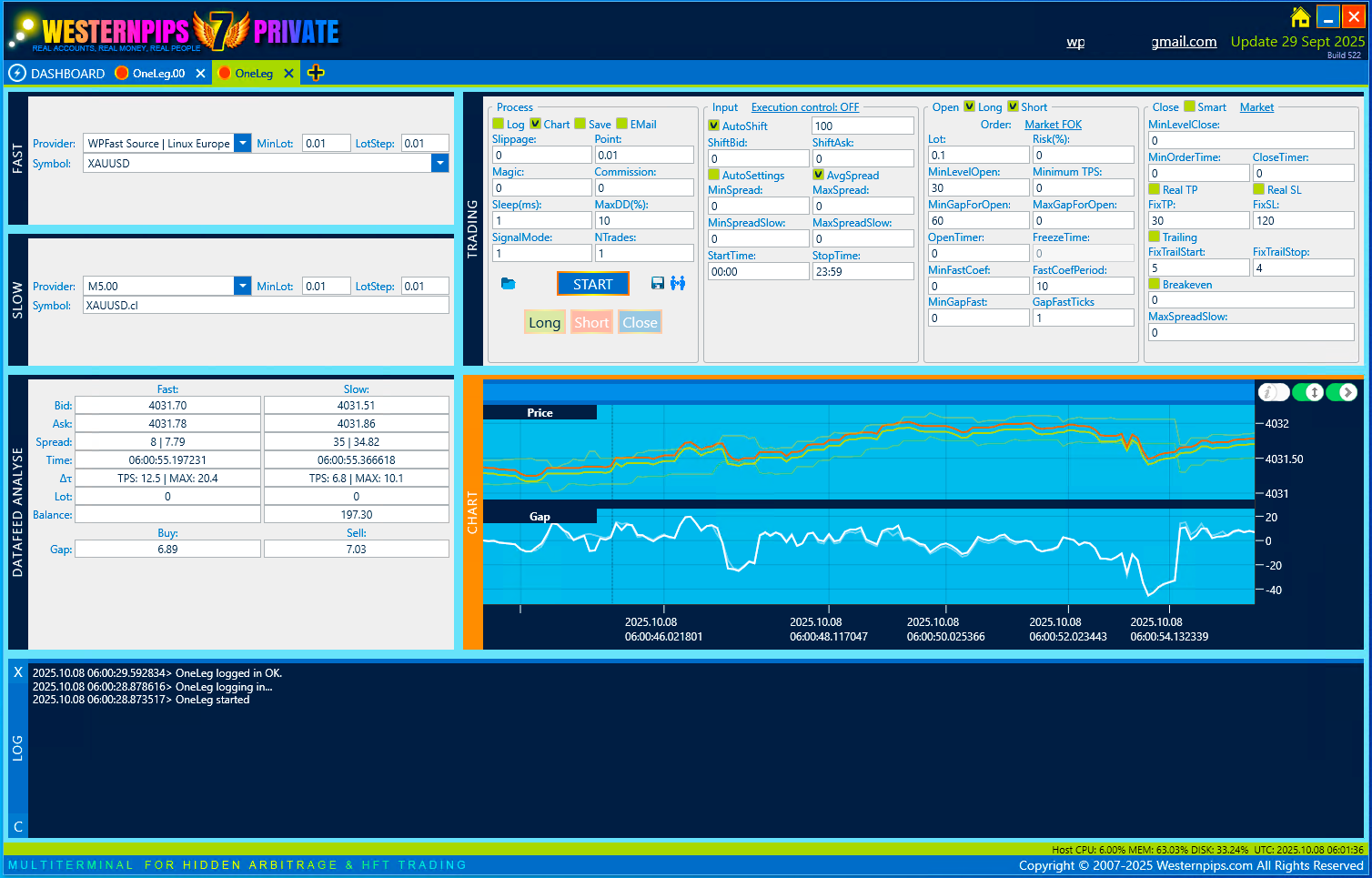Click the Market link in Close section
Screen dimensions: 1372x878
pyautogui.click(x=1256, y=107)
